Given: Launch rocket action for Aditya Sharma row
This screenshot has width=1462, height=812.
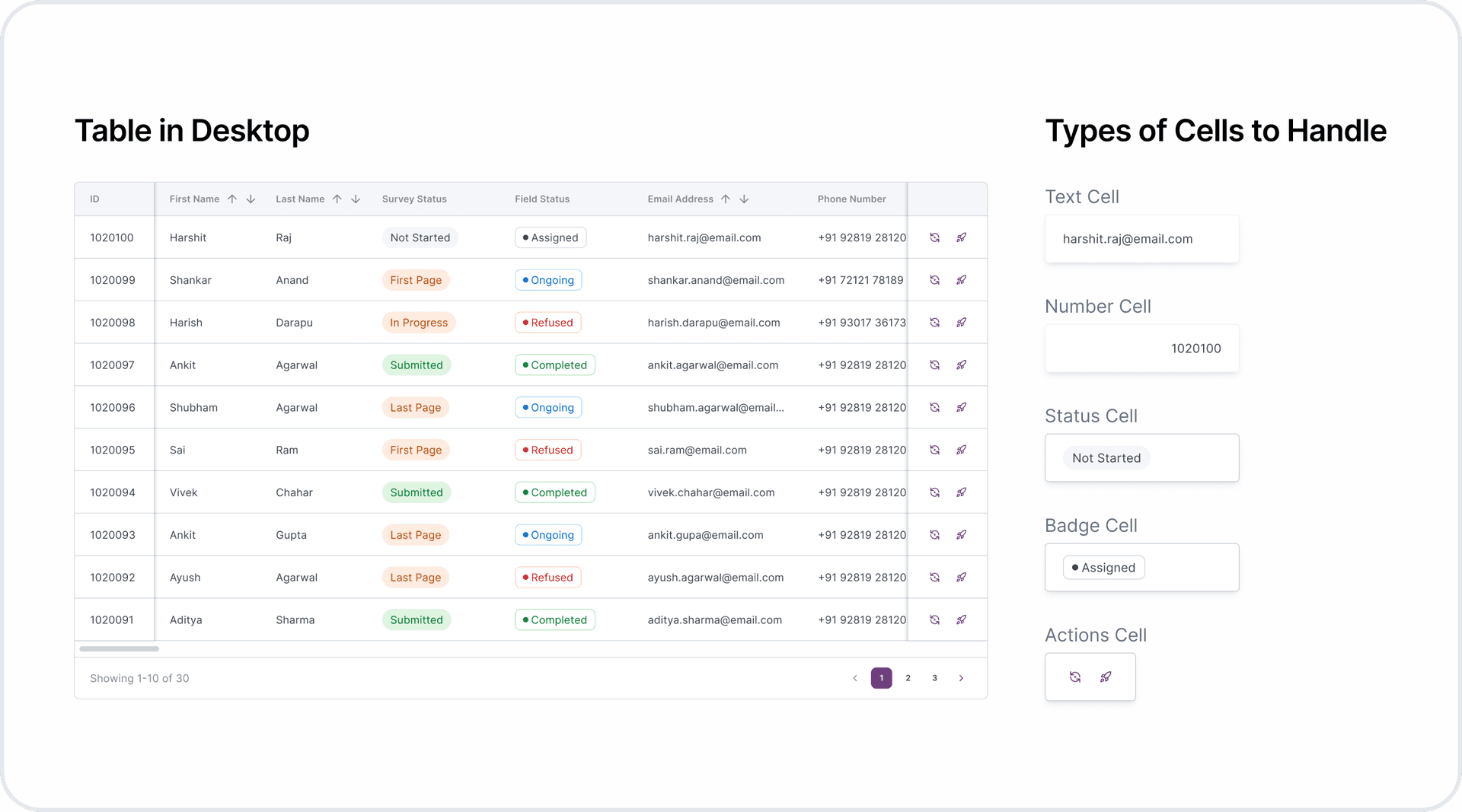Looking at the screenshot, I should [962, 620].
